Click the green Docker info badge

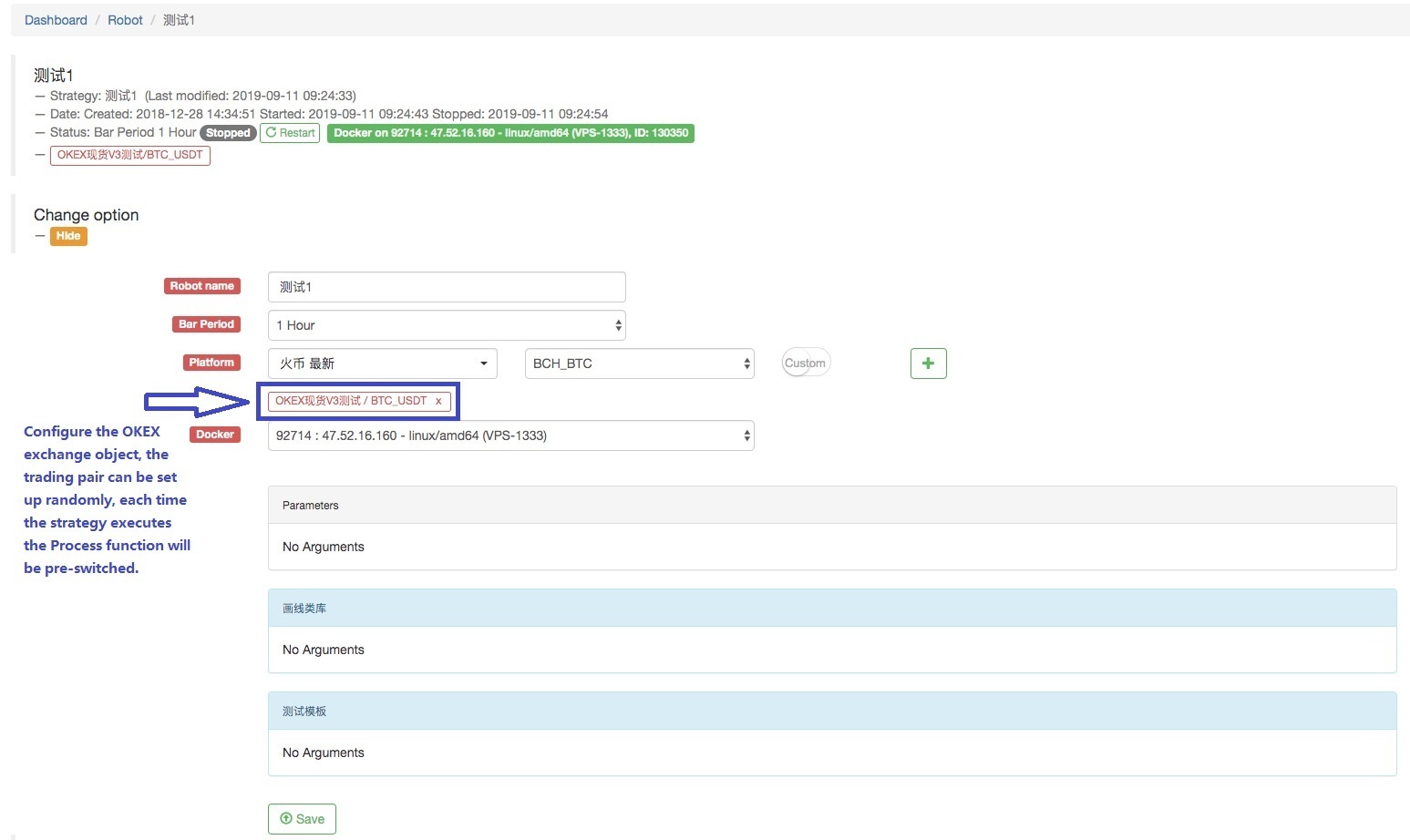coord(510,133)
